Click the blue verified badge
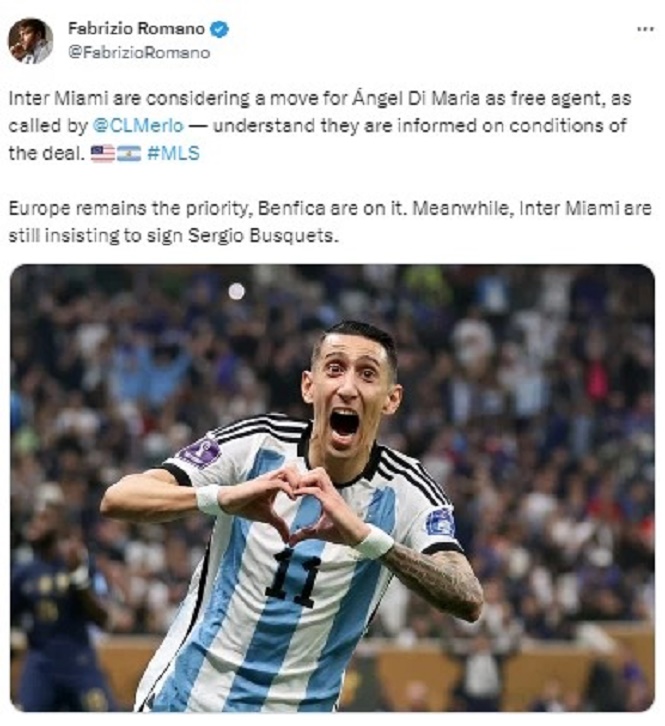 pos(219,29)
